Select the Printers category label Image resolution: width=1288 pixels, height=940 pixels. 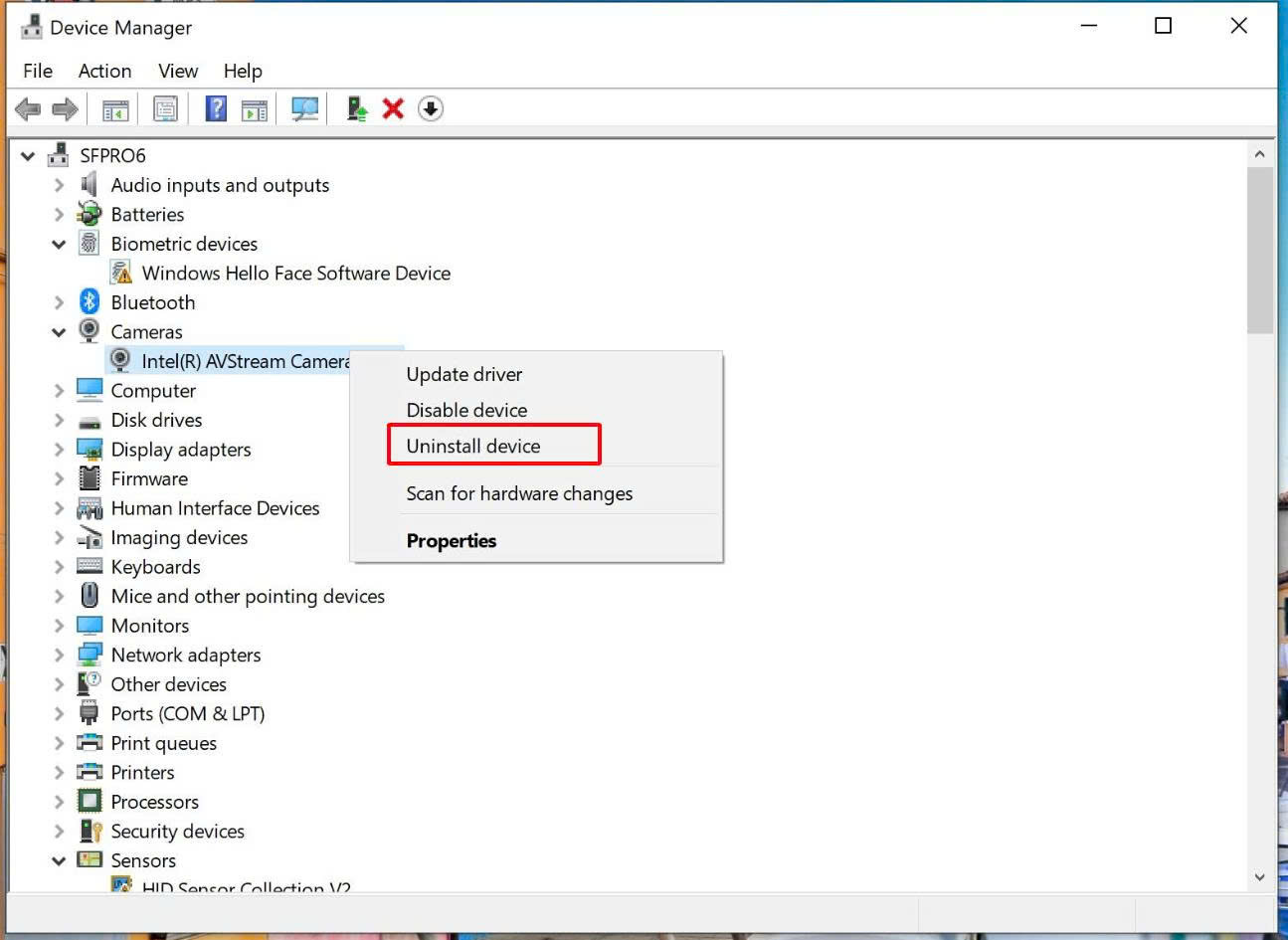point(142,772)
